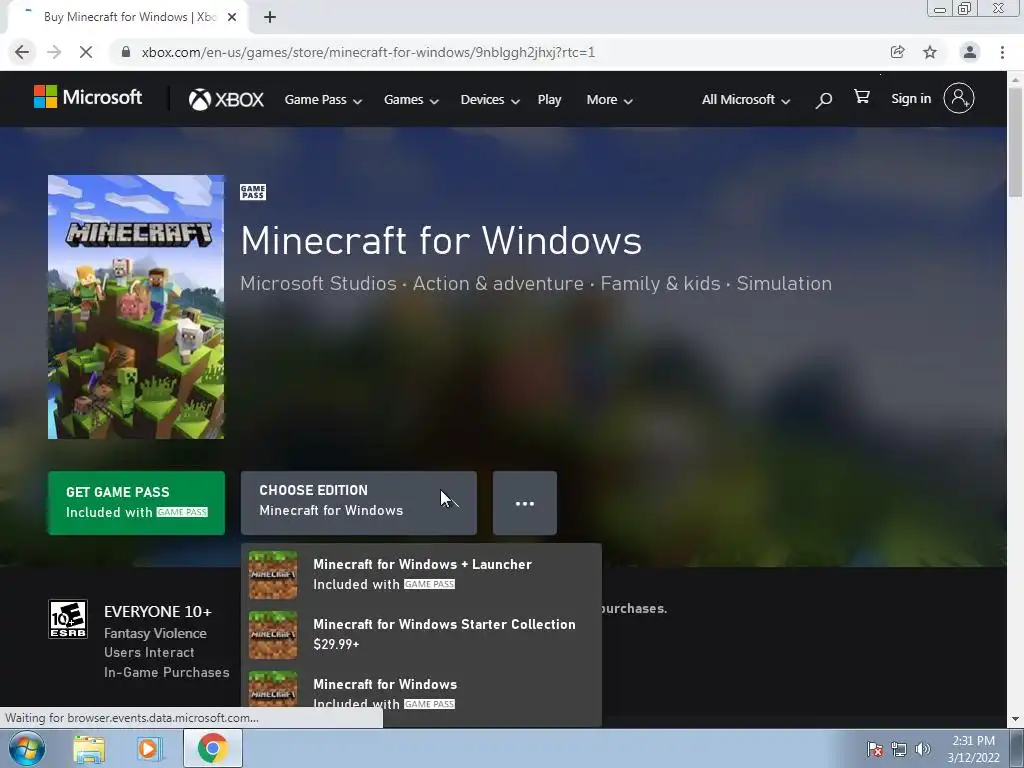This screenshot has width=1024, height=768.
Task: Click the In-Game Purchases text
Action: coord(167,672)
